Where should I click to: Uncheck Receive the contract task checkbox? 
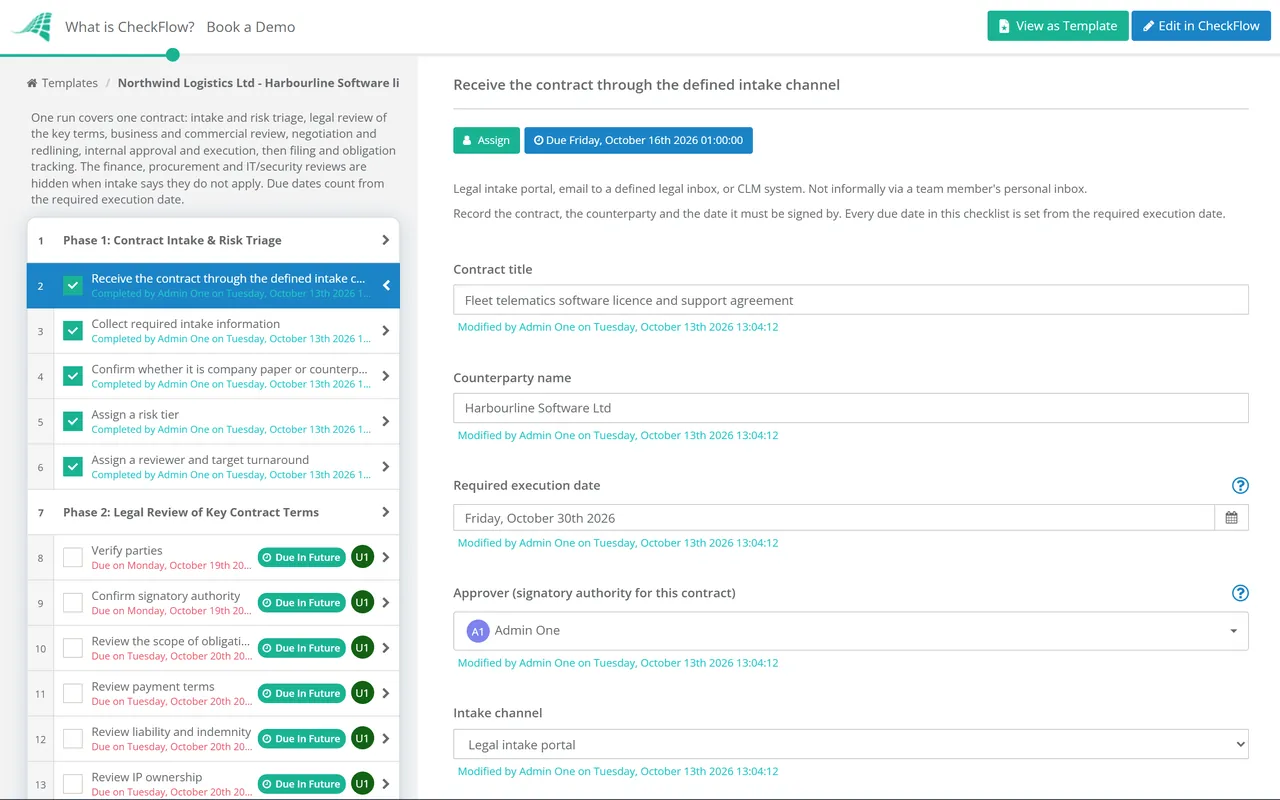[x=73, y=286]
